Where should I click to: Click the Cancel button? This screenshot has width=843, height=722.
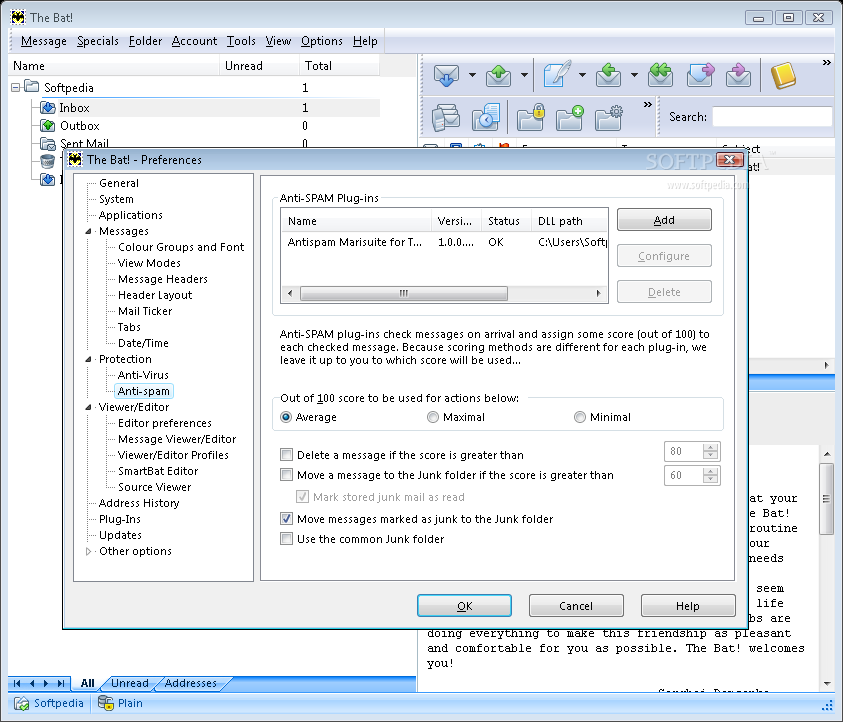pos(576,606)
